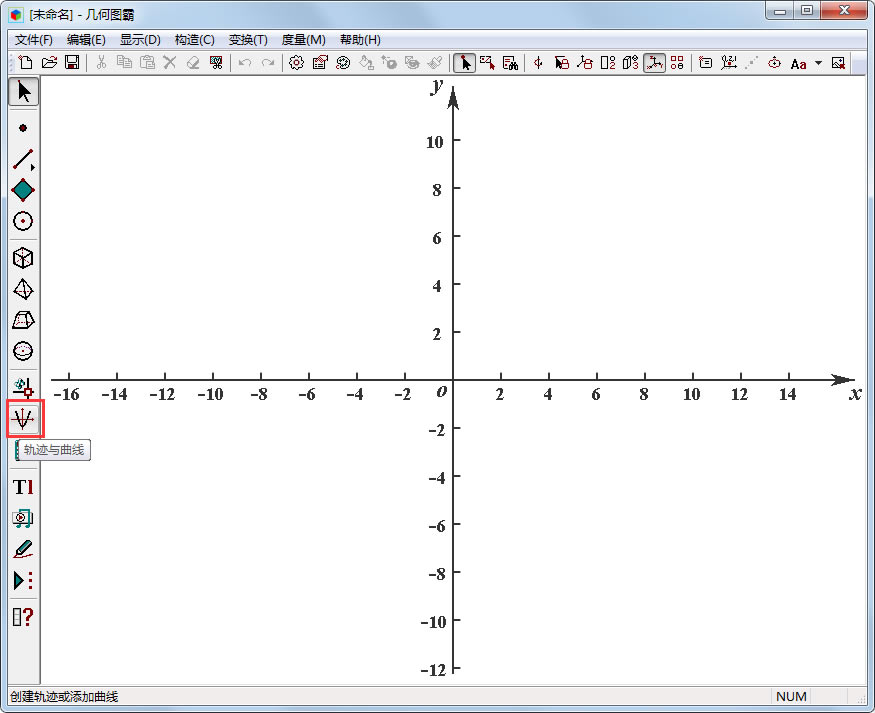875x713 pixels.
Task: Pick the cube solid tool
Action: (x=23, y=258)
